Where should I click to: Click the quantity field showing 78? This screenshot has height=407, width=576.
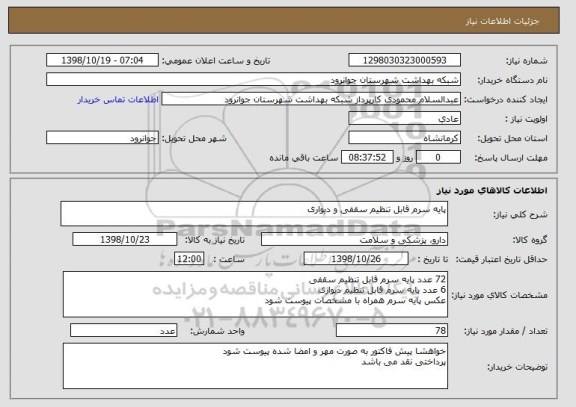(392, 331)
